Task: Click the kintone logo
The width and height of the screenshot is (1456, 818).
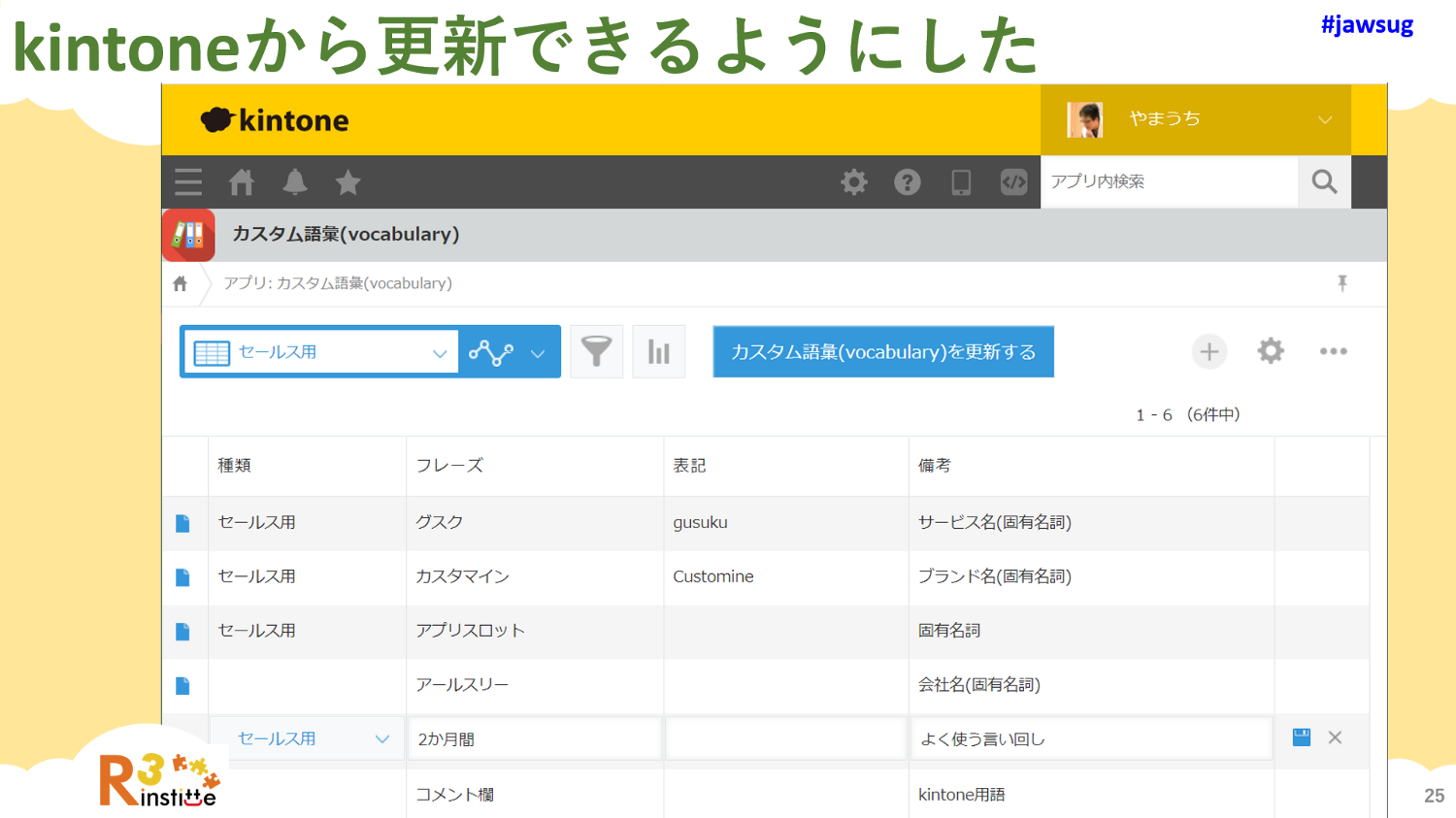Action: [x=275, y=120]
